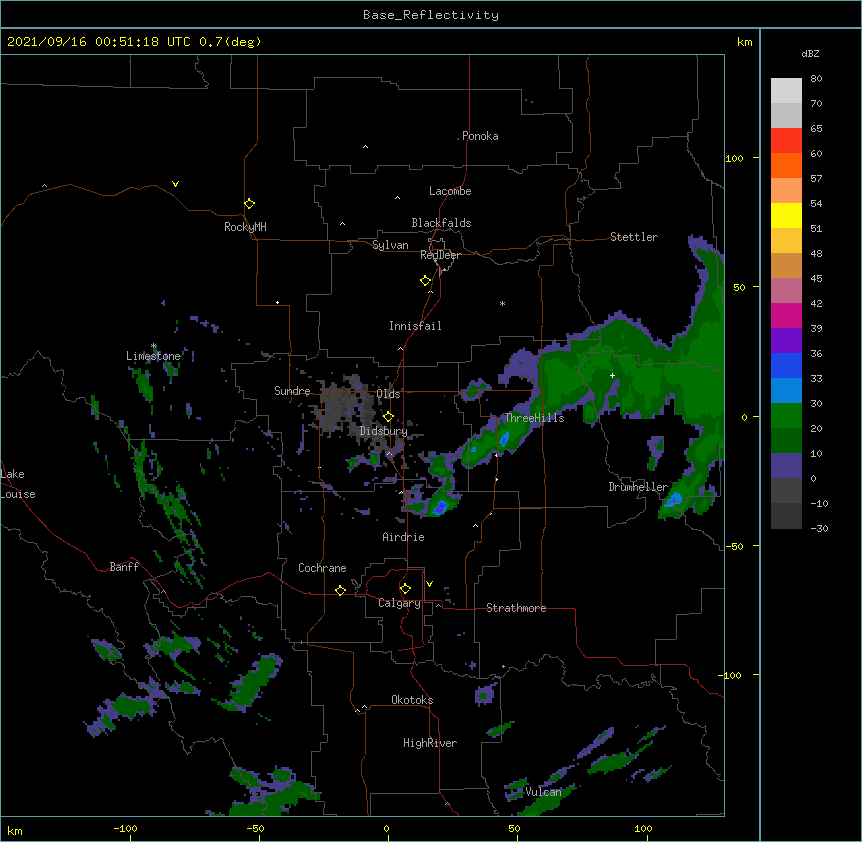The width and height of the screenshot is (862, 842).
Task: Click the Olds town label
Action: 388,394
